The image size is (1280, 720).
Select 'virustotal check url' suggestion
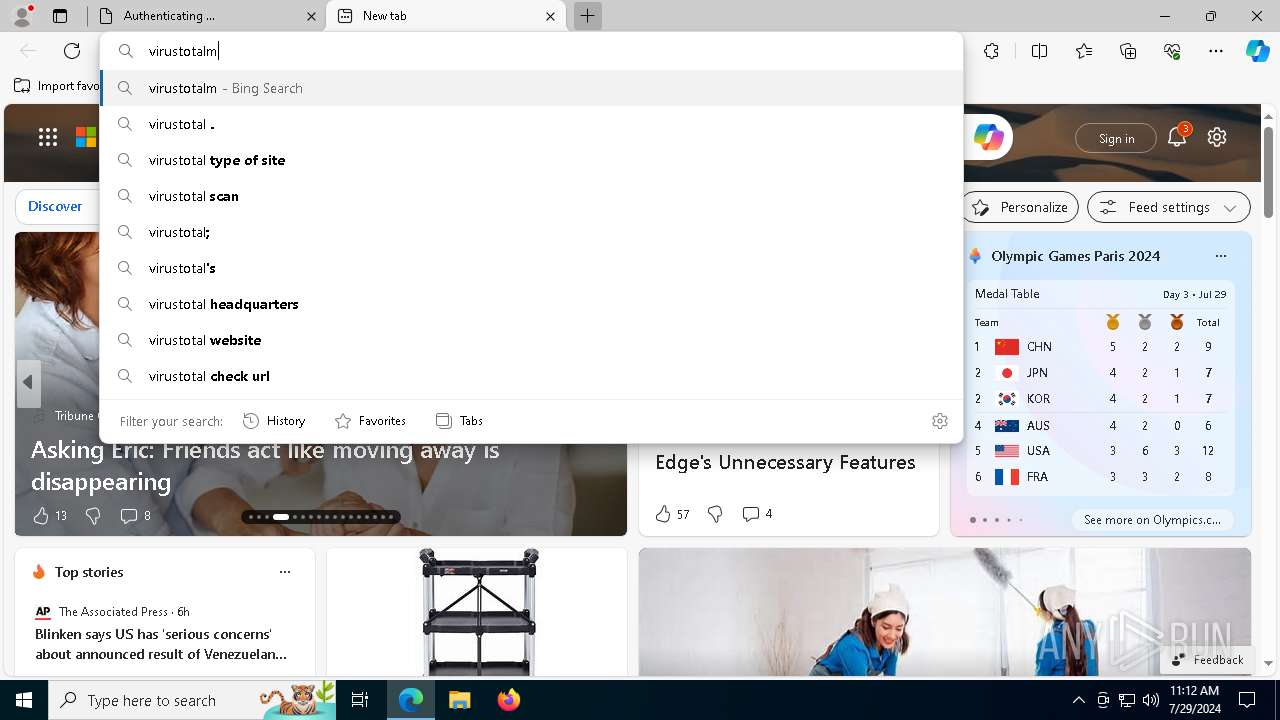tap(531, 376)
